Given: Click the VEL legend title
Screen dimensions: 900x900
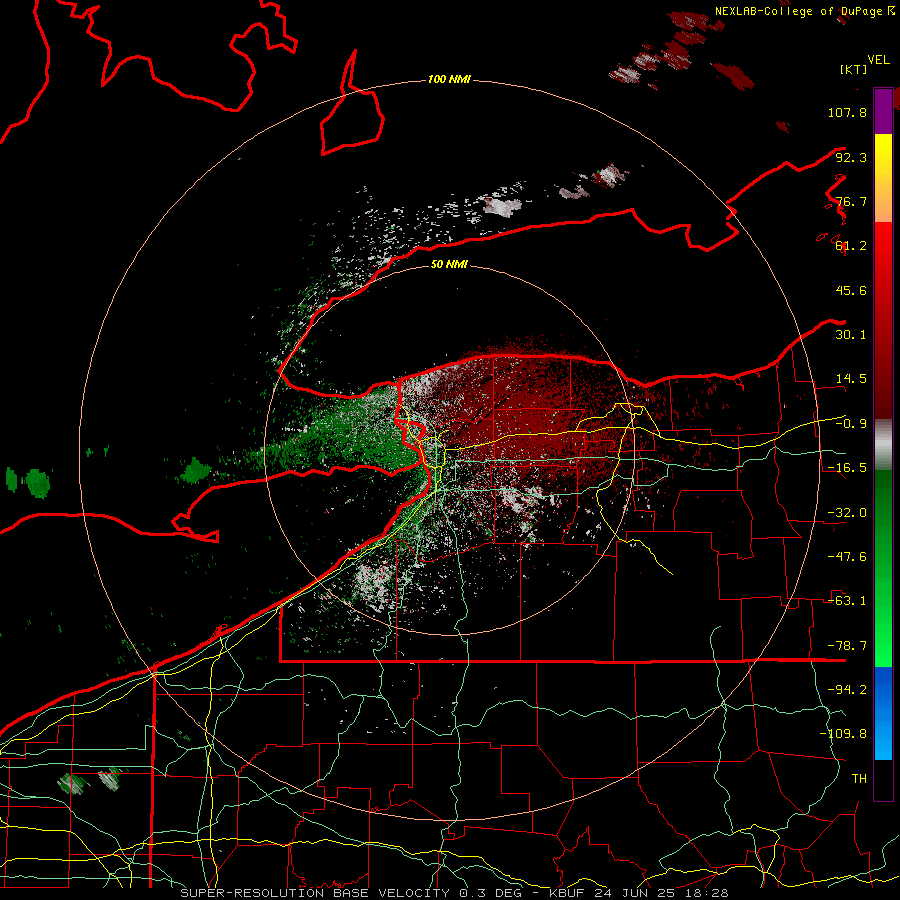Looking at the screenshot, I should (x=878, y=59).
